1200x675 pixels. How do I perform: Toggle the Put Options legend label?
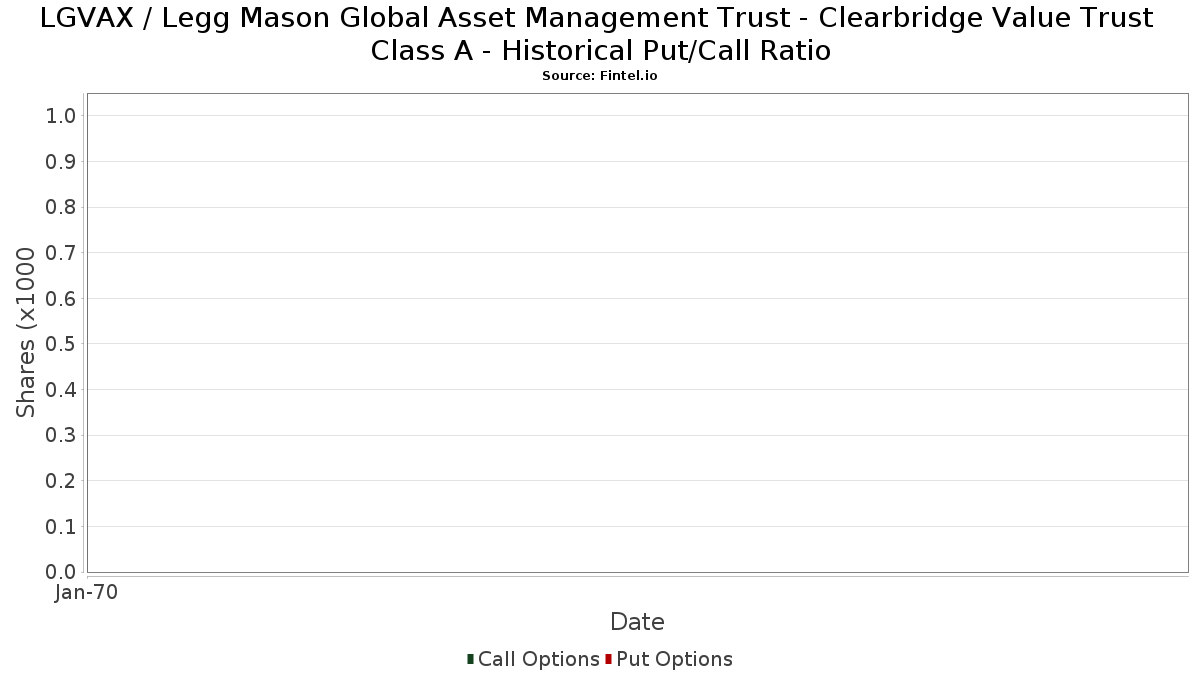(674, 659)
